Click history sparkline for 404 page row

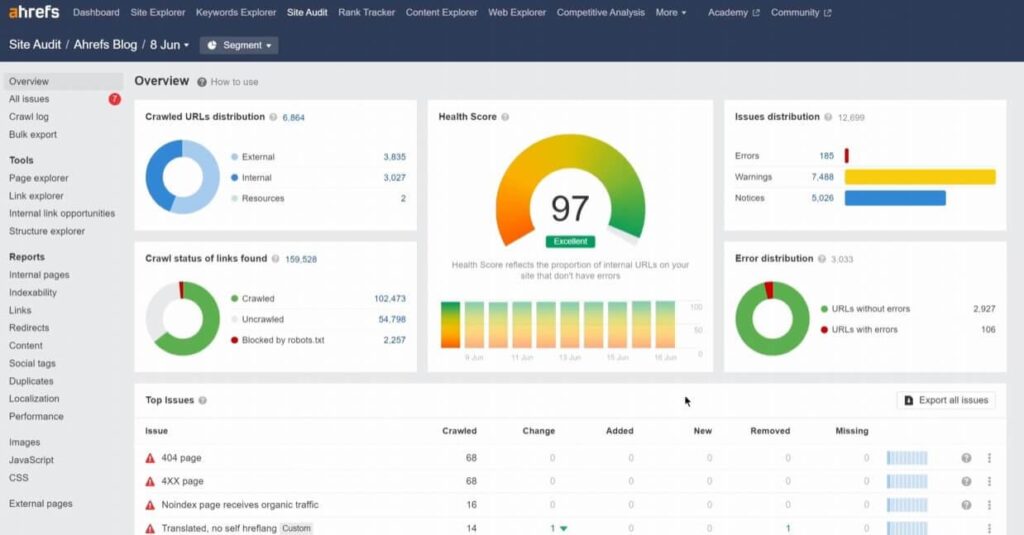click(907, 458)
